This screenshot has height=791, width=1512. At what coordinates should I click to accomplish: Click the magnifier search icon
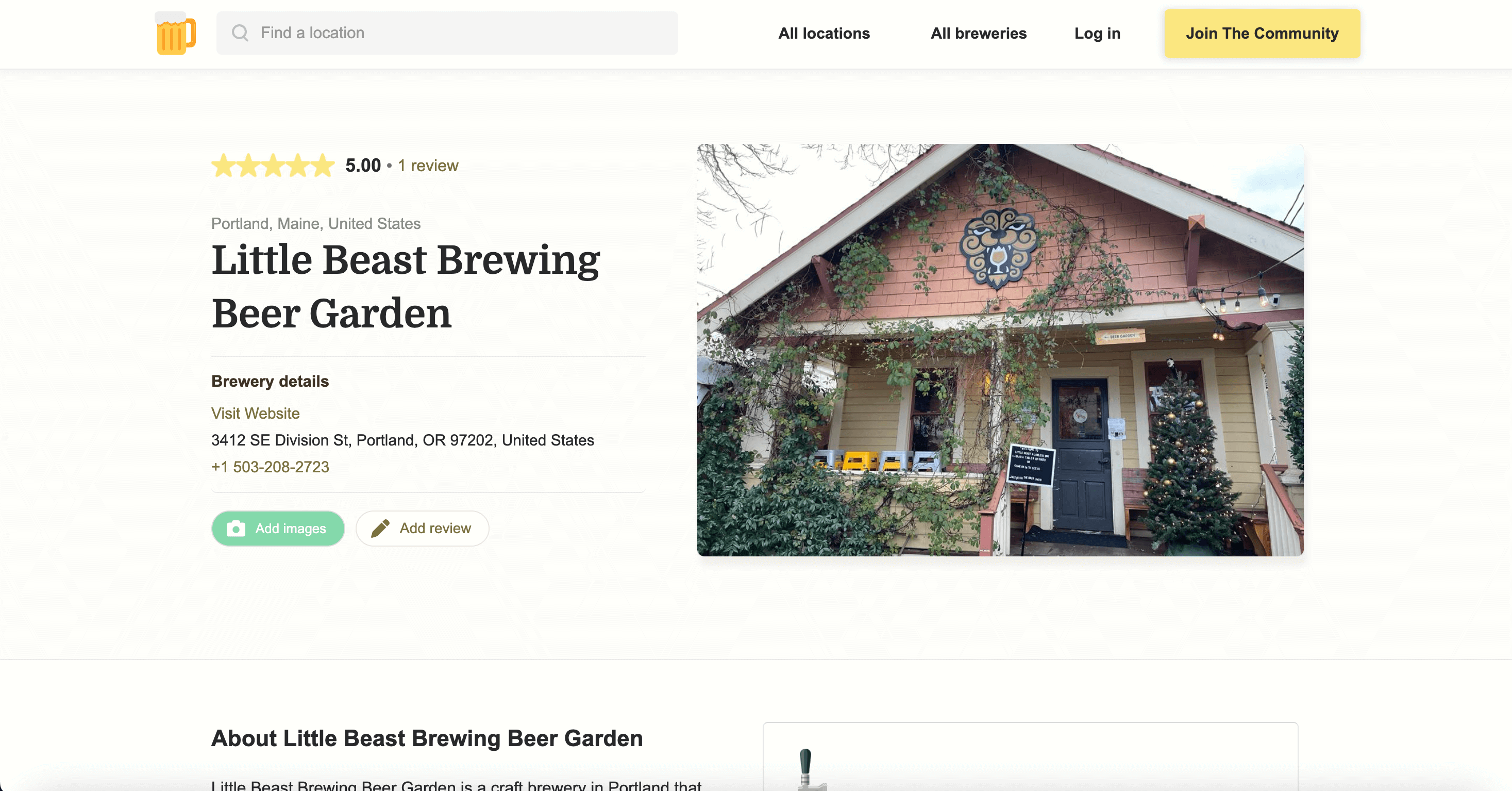240,33
